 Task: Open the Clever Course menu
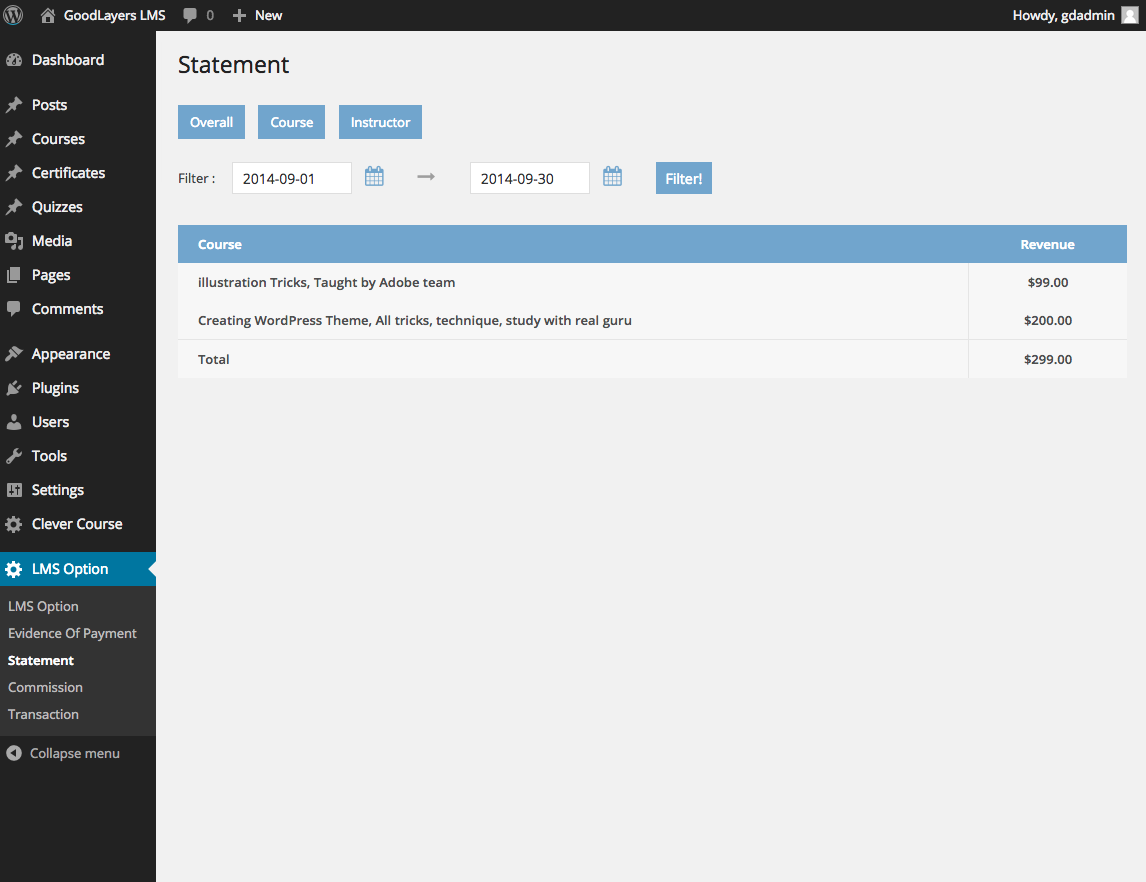77,524
